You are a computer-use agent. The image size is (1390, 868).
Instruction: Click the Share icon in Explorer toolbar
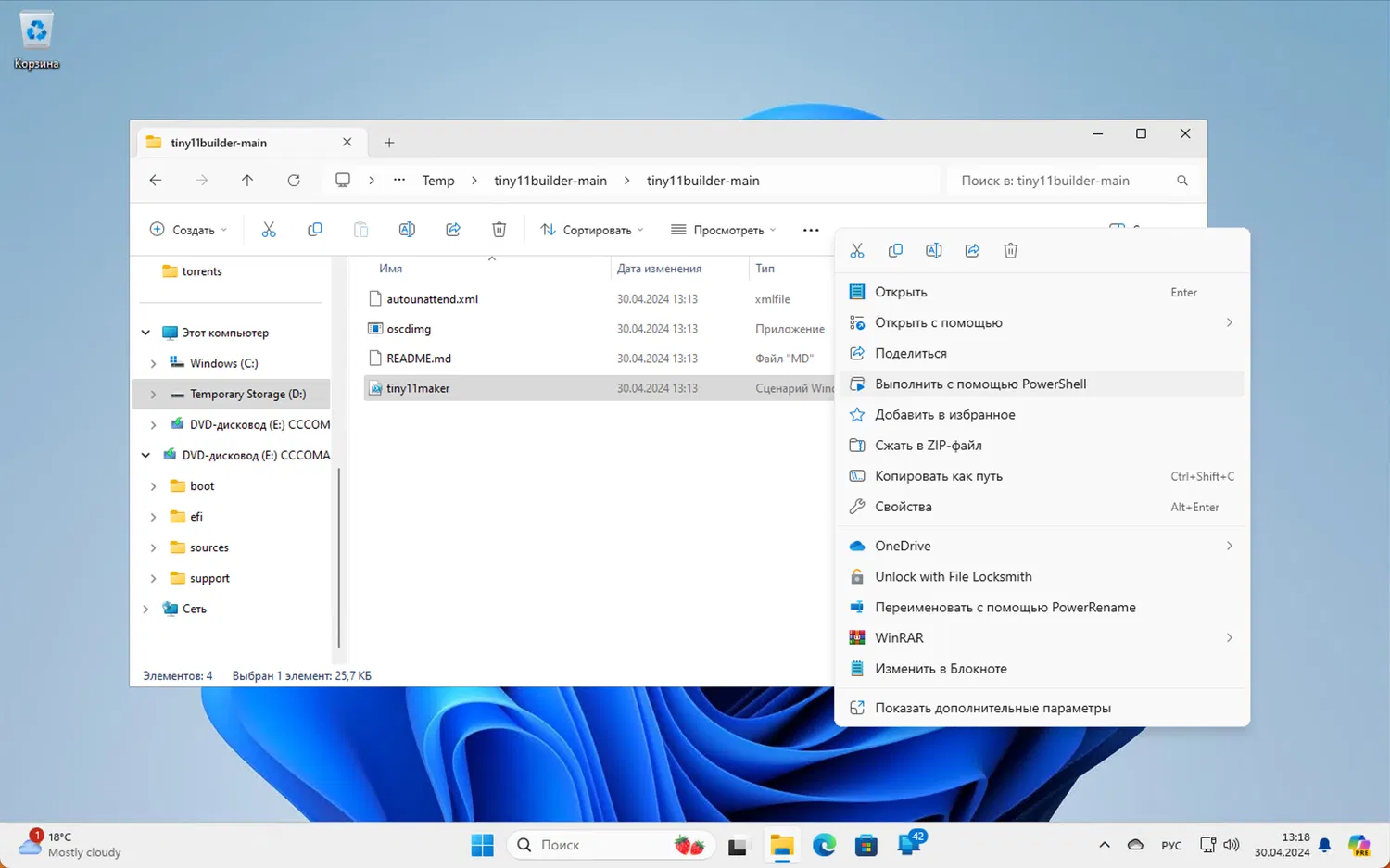(453, 230)
